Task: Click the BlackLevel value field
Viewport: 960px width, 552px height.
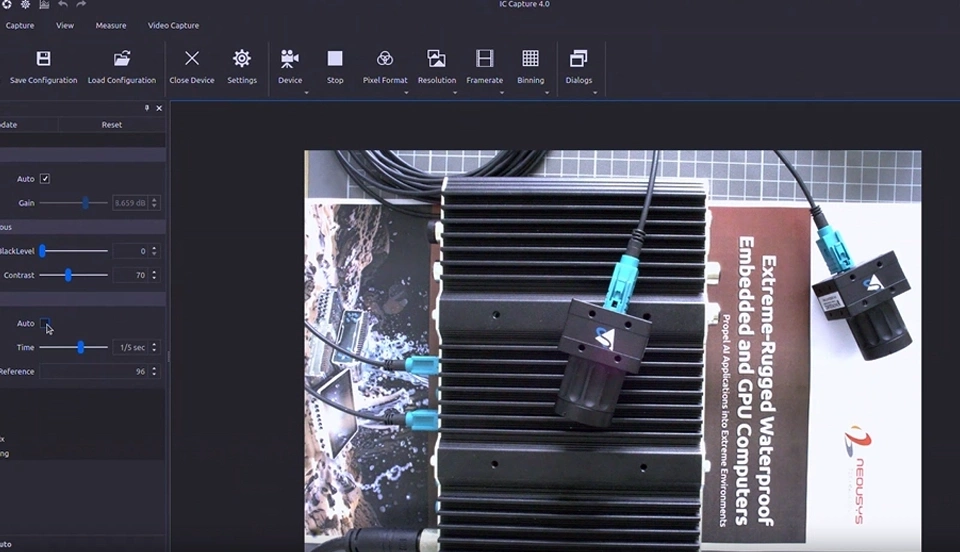Action: pyautogui.click(x=130, y=251)
